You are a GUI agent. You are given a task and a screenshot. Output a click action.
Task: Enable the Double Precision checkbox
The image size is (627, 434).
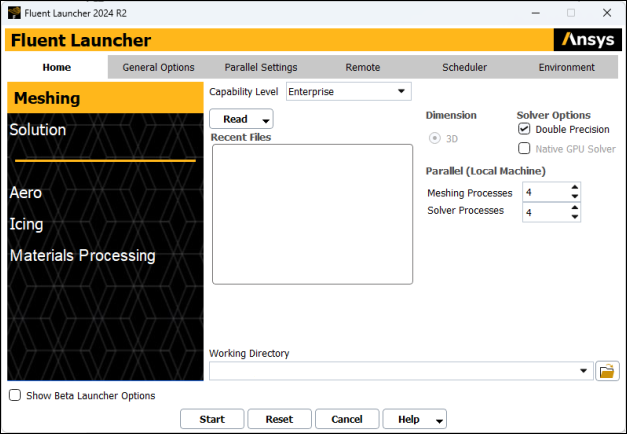pyautogui.click(x=524, y=129)
